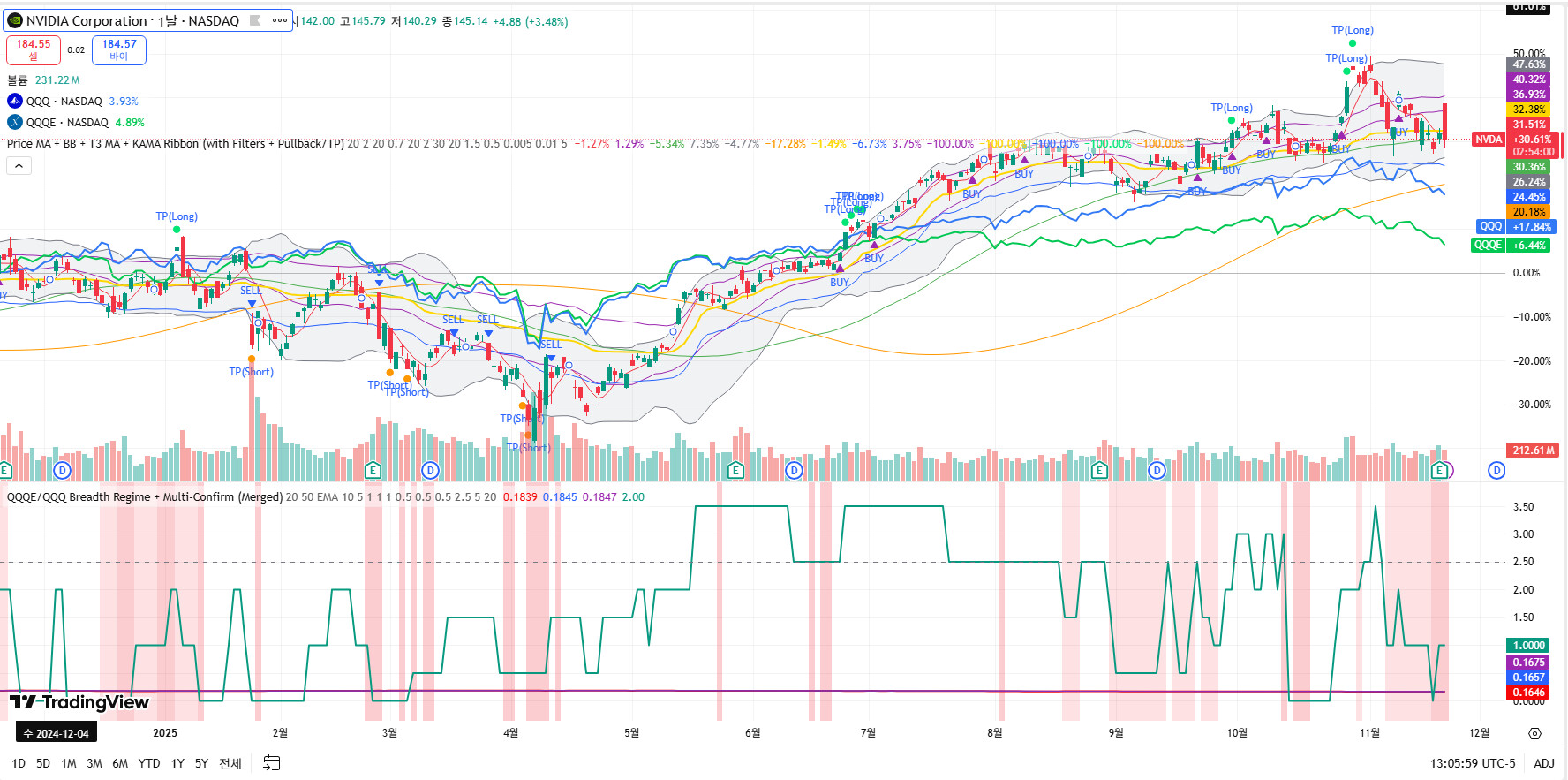Click the green 1.0000 scale label
The width and height of the screenshot is (1568, 780).
tap(1529, 646)
